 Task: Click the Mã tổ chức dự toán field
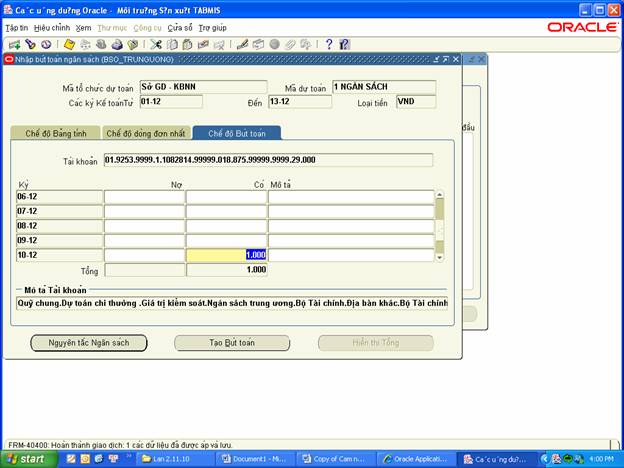(203, 87)
